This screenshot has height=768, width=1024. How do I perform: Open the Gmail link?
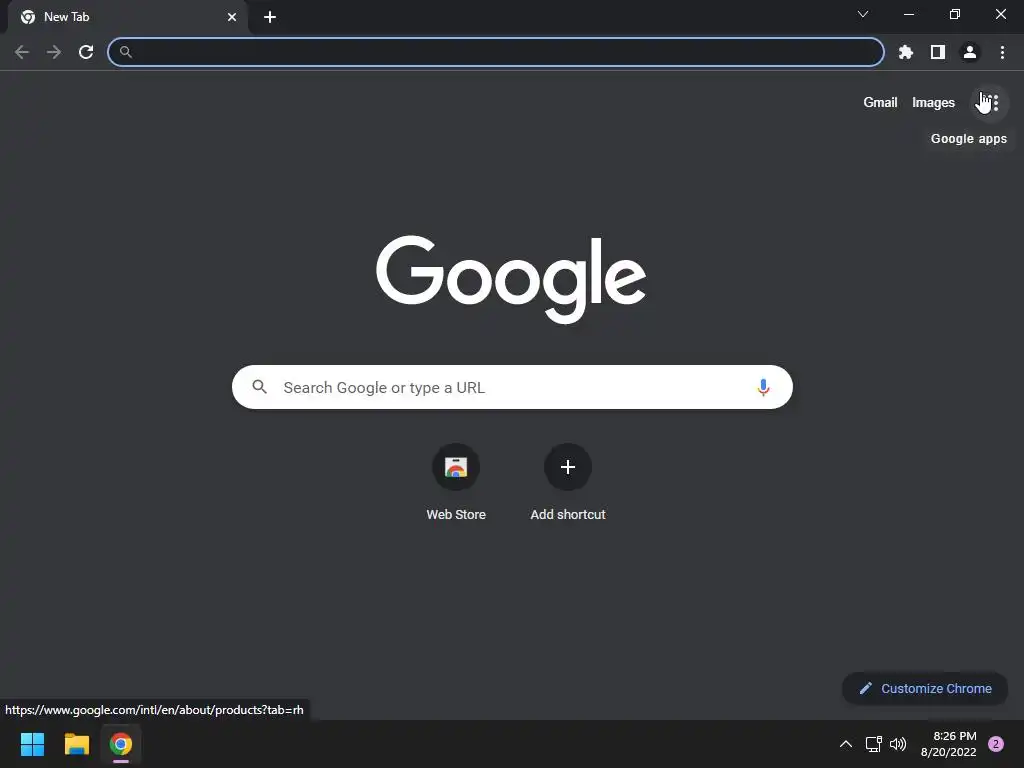click(x=880, y=103)
